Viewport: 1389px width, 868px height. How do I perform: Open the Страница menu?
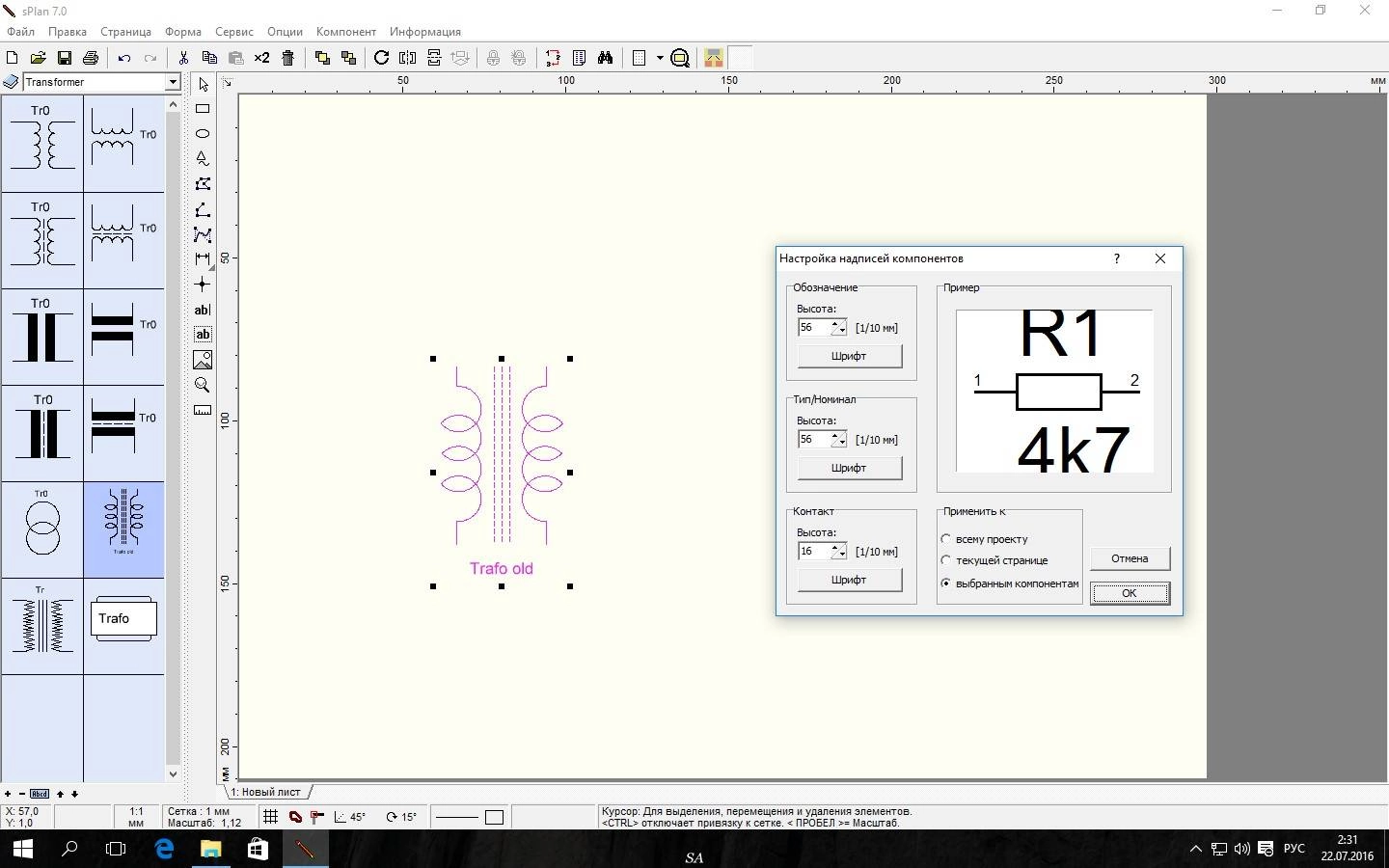click(125, 32)
